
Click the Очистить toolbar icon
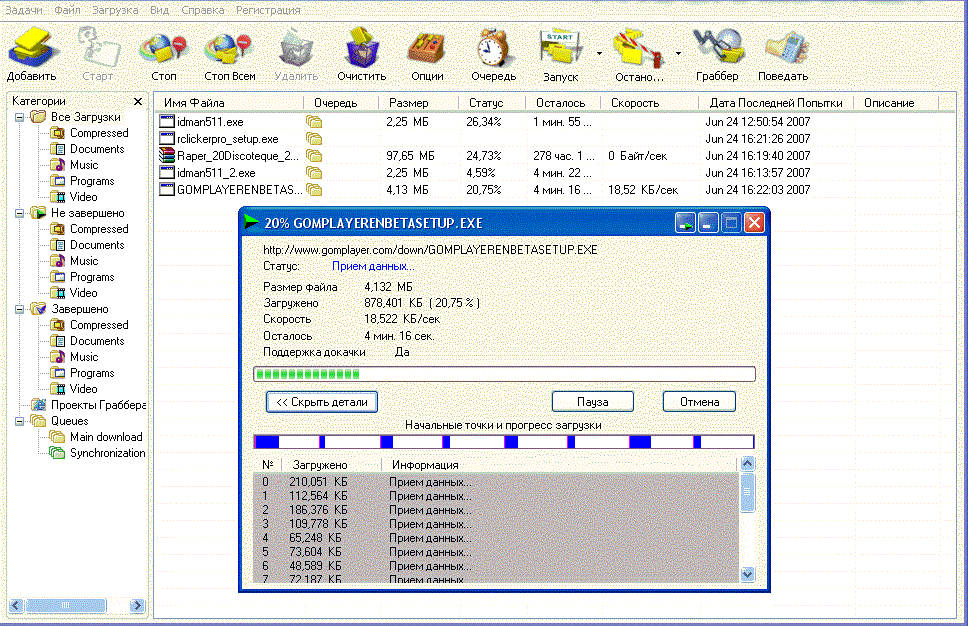coord(362,48)
